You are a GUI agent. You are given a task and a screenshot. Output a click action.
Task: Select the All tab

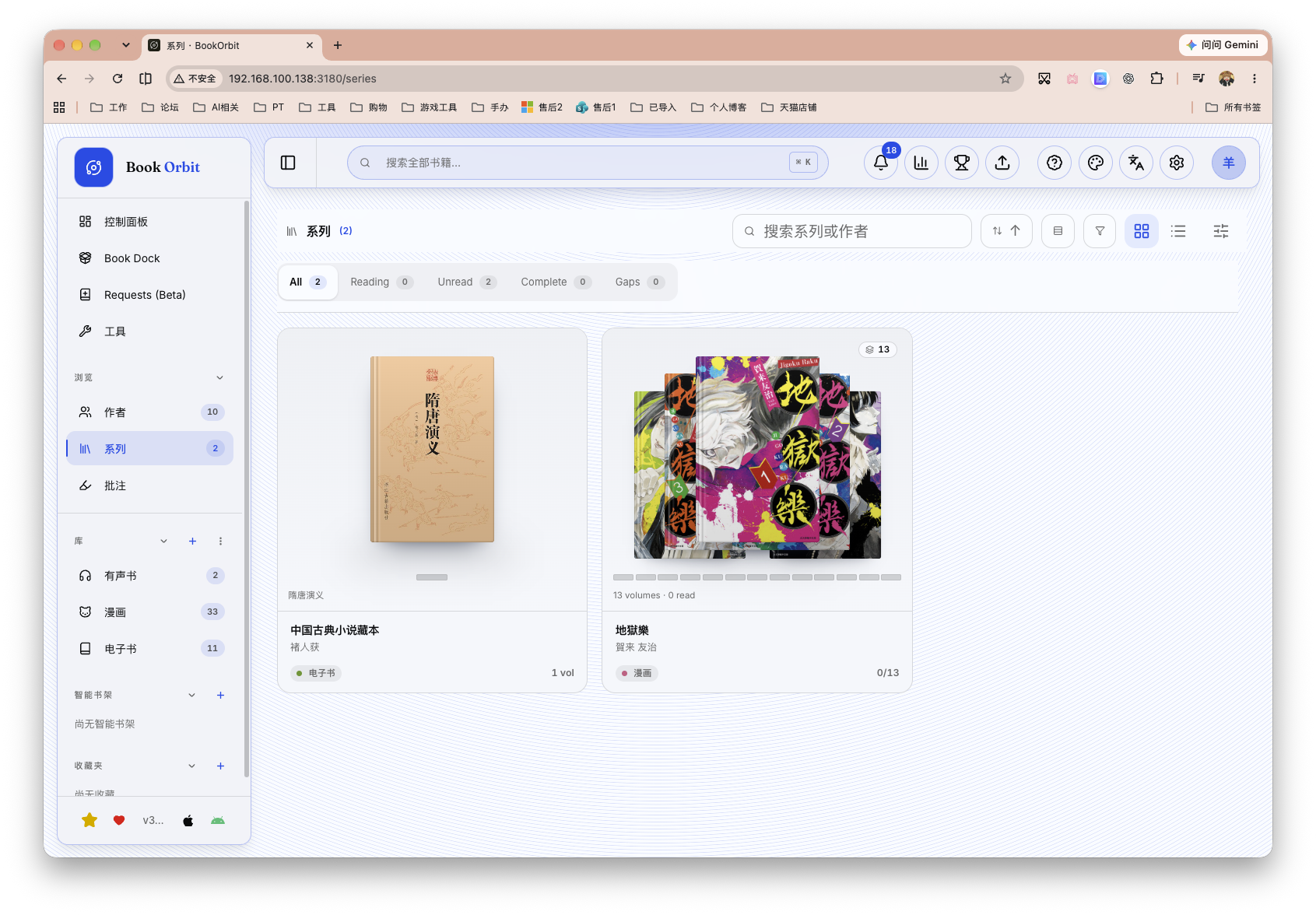[308, 282]
